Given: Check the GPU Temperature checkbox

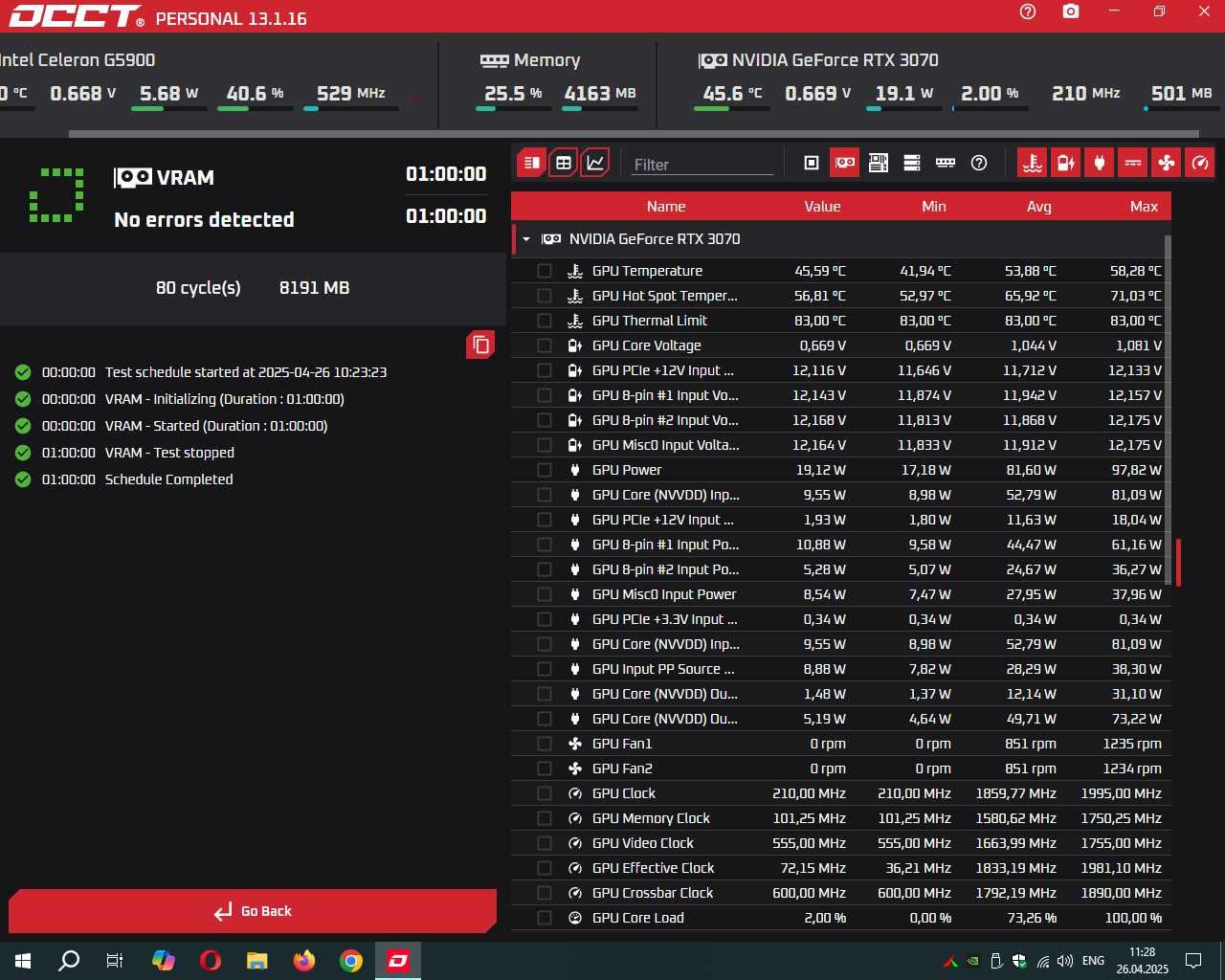Looking at the screenshot, I should click(x=545, y=271).
